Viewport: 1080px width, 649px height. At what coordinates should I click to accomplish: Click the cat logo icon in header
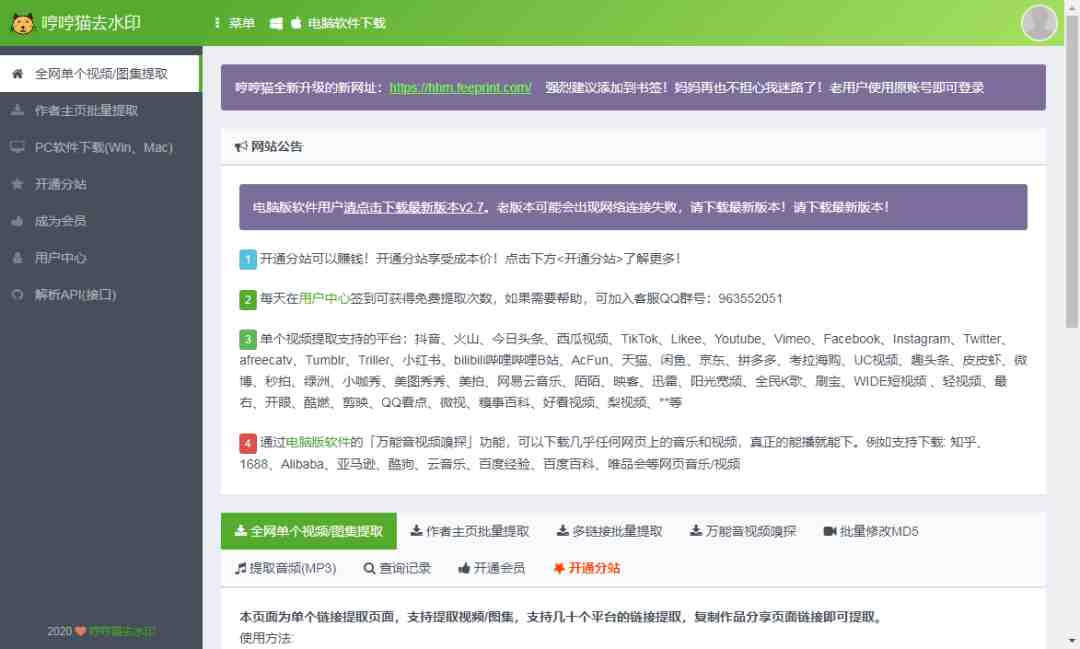pyautogui.click(x=23, y=23)
